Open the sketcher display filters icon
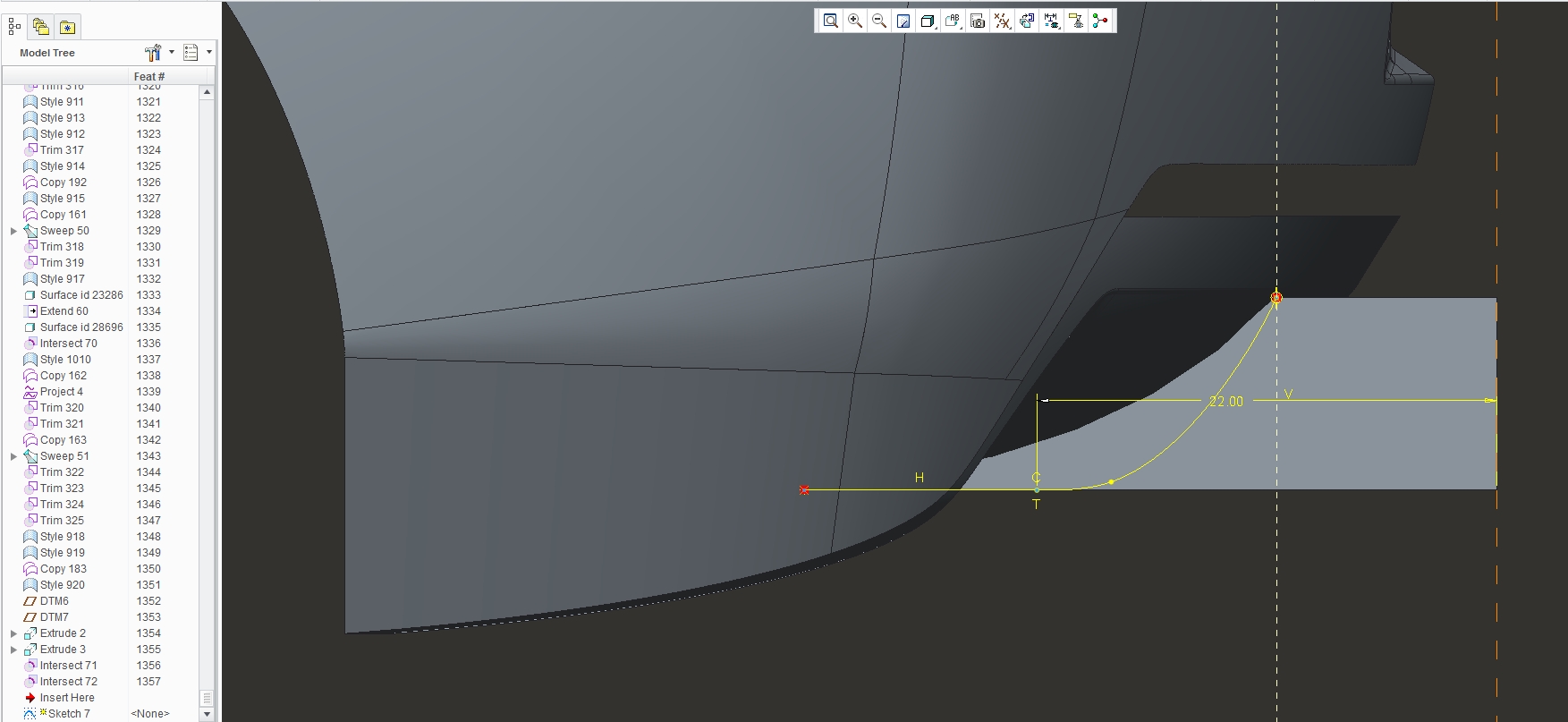 click(x=1051, y=21)
